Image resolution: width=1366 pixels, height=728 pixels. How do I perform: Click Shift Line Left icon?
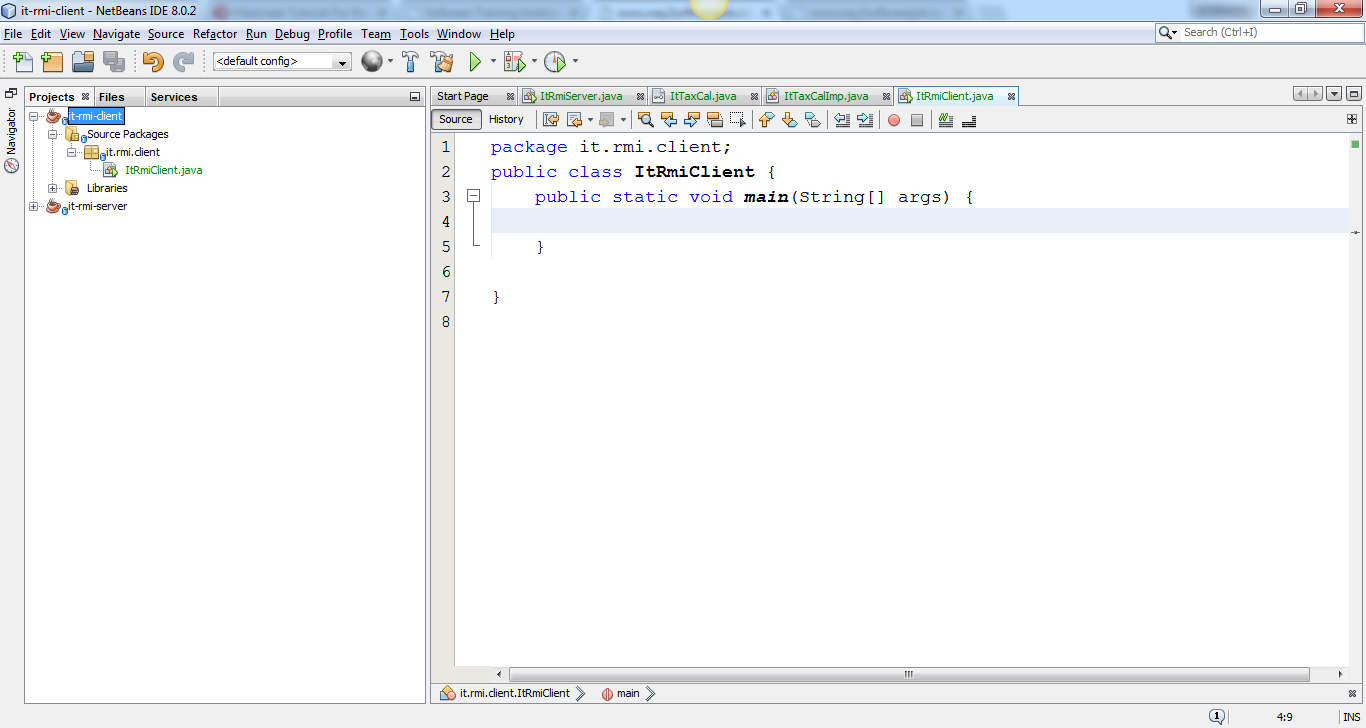(842, 120)
